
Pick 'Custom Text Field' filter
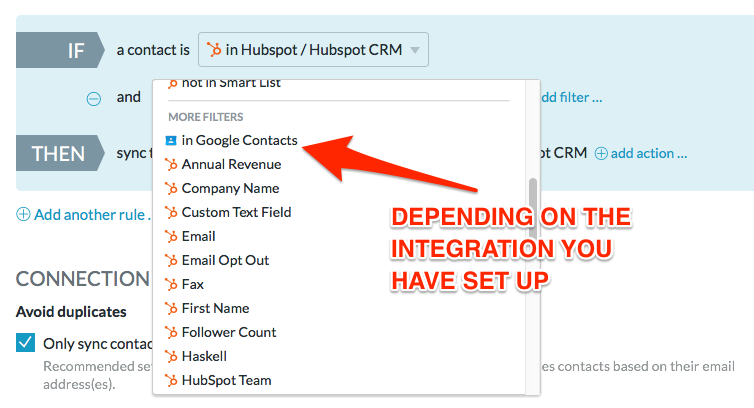click(237, 213)
